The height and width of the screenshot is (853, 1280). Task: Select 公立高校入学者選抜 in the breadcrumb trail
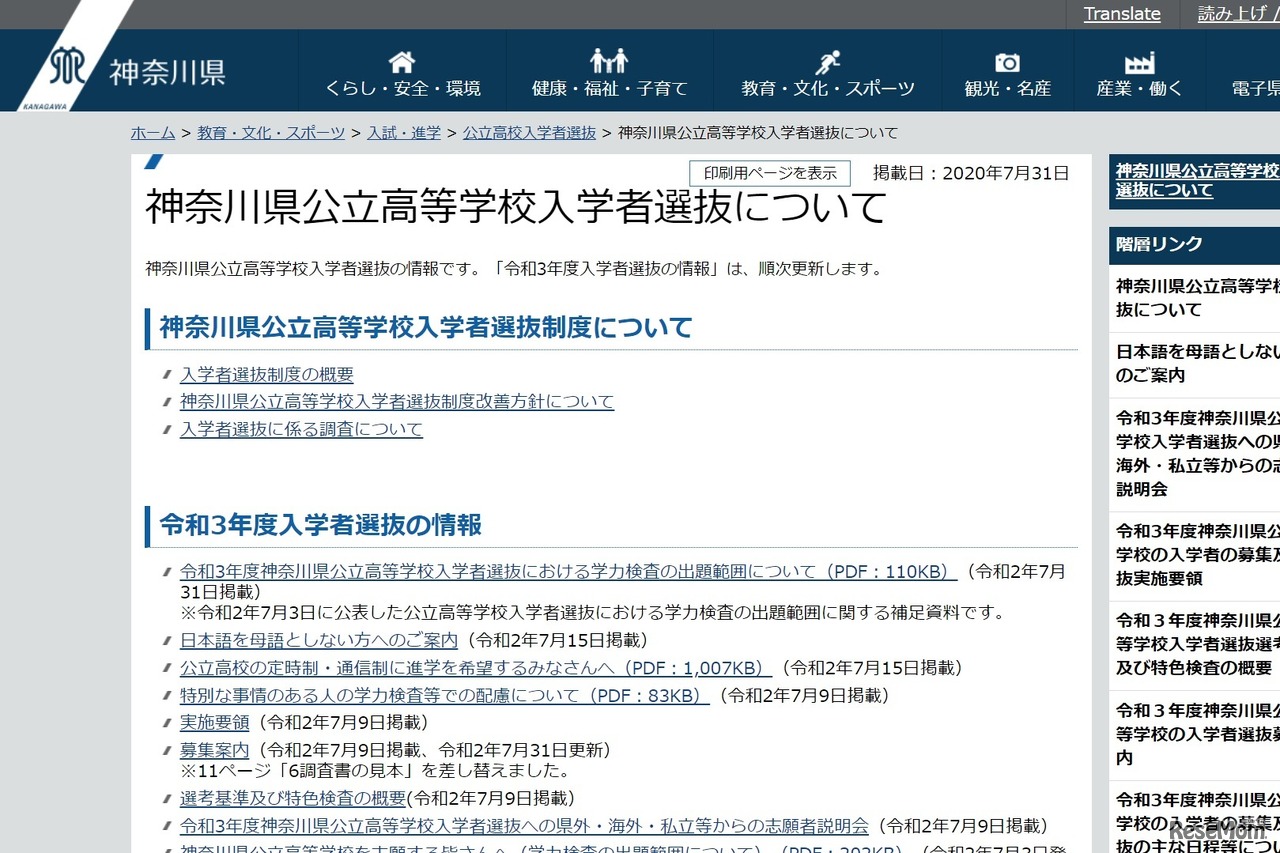[529, 132]
